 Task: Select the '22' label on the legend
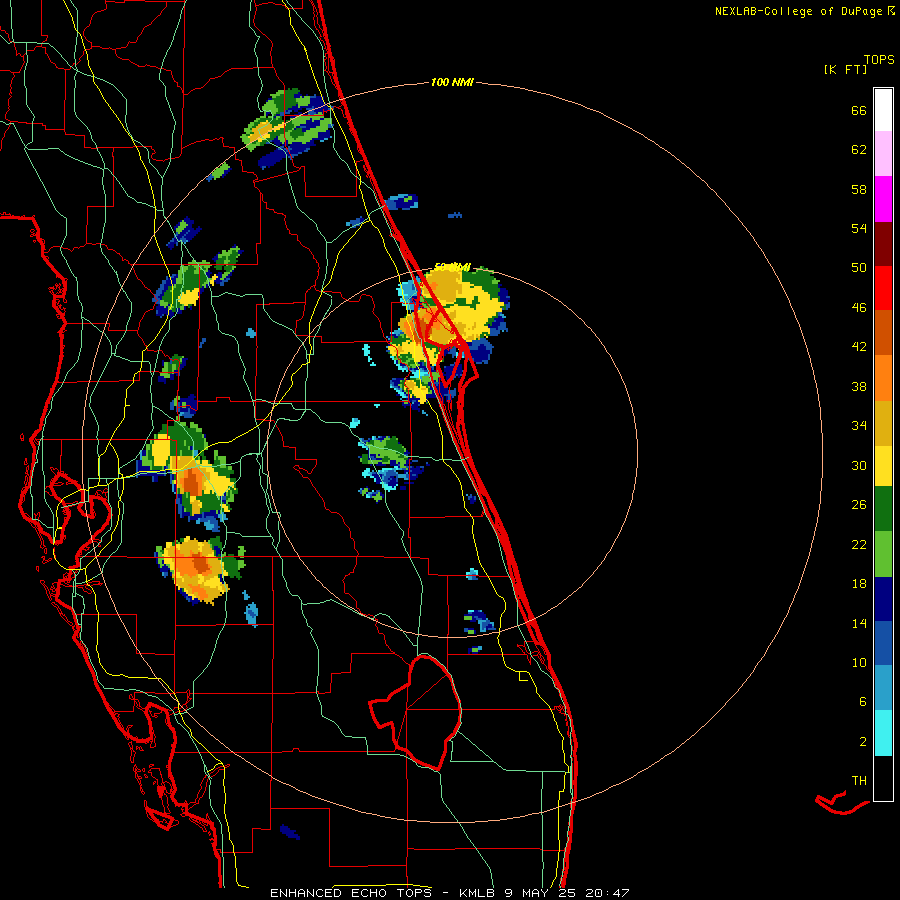859,545
